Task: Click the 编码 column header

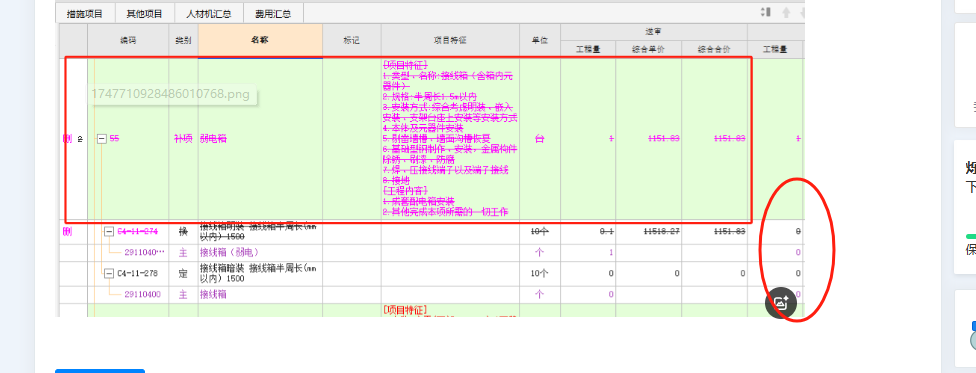Action: [128, 40]
